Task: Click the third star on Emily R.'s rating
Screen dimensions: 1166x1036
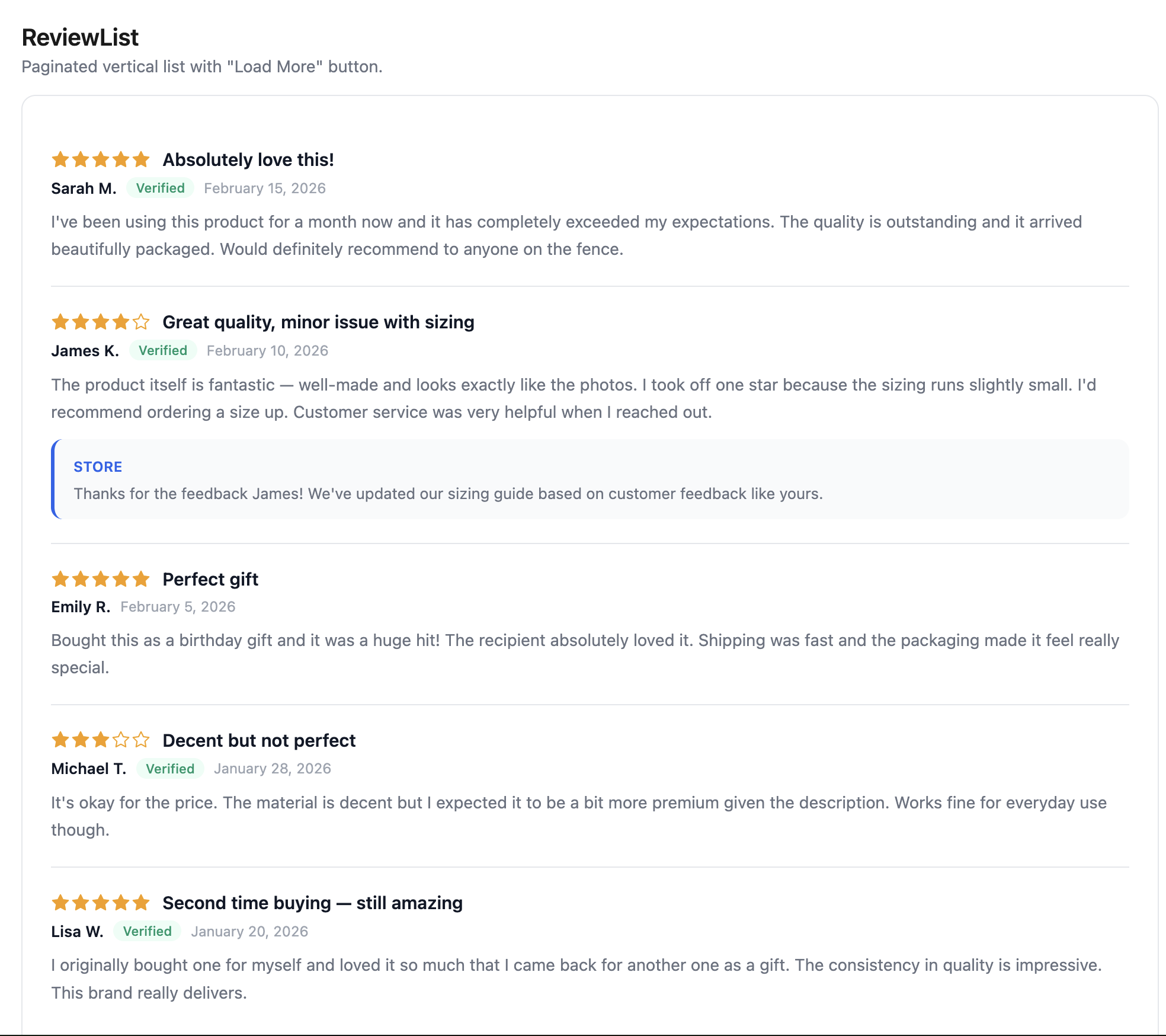Action: click(101, 579)
